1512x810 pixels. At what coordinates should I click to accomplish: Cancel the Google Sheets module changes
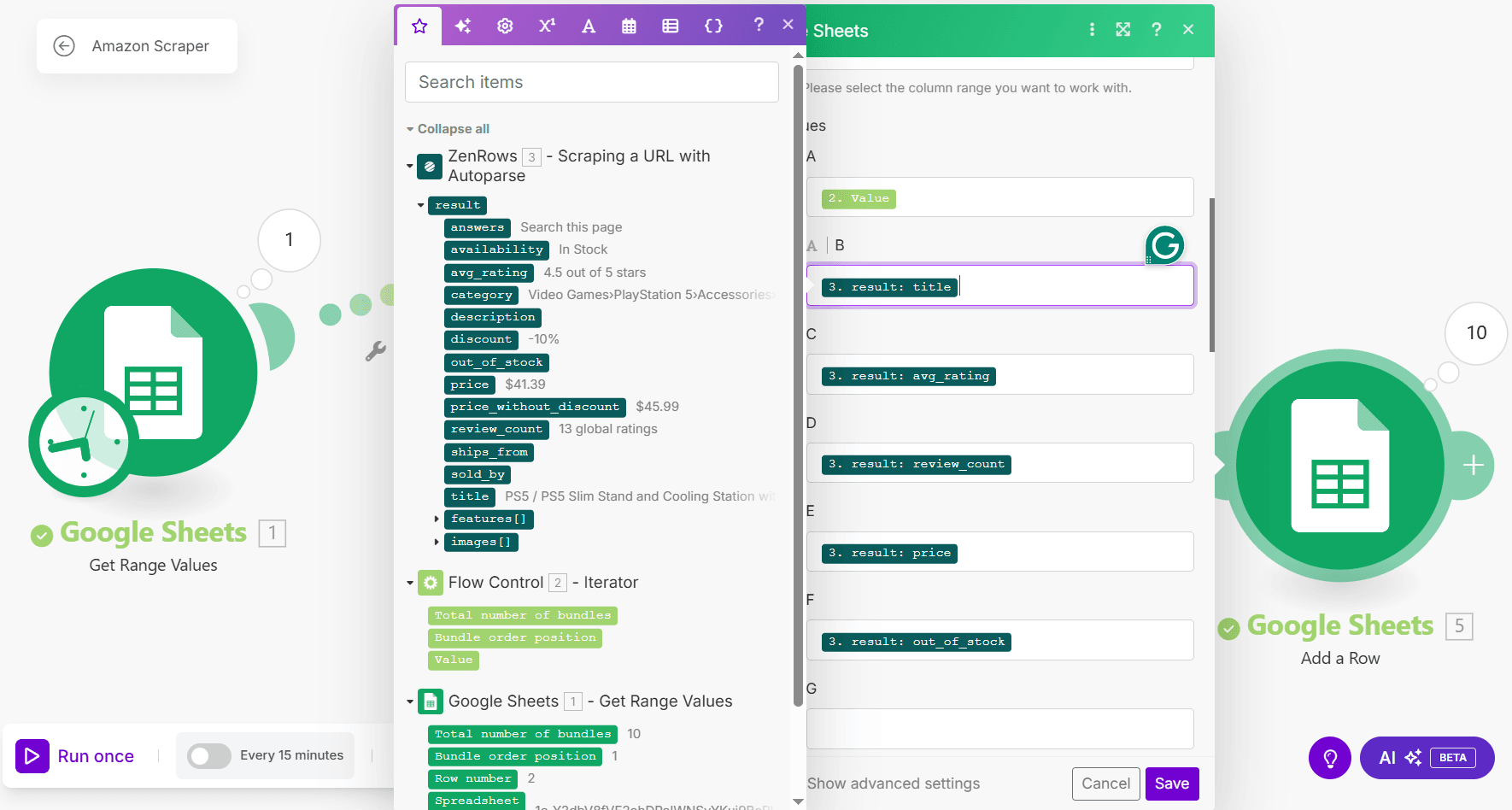tap(1105, 784)
